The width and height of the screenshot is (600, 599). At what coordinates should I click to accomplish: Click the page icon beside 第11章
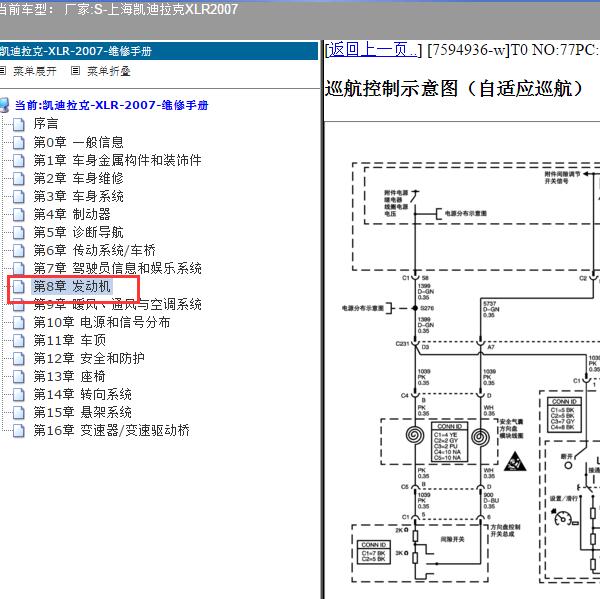click(x=18, y=341)
